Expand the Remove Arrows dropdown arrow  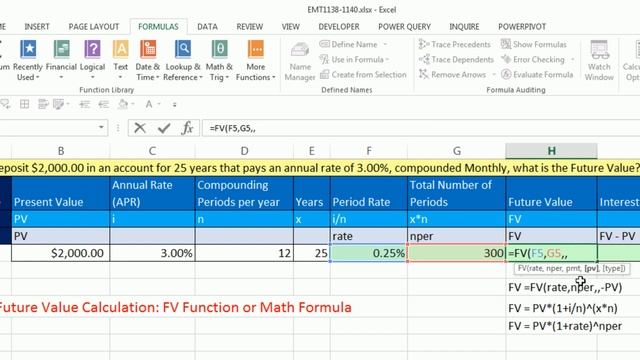[494, 75]
